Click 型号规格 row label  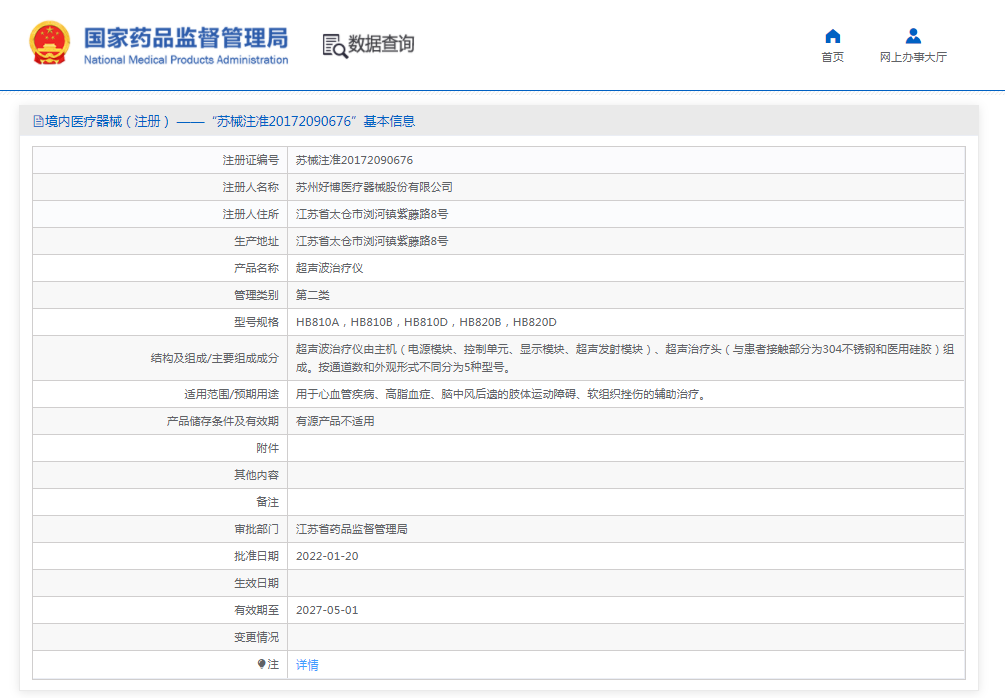click(256, 322)
